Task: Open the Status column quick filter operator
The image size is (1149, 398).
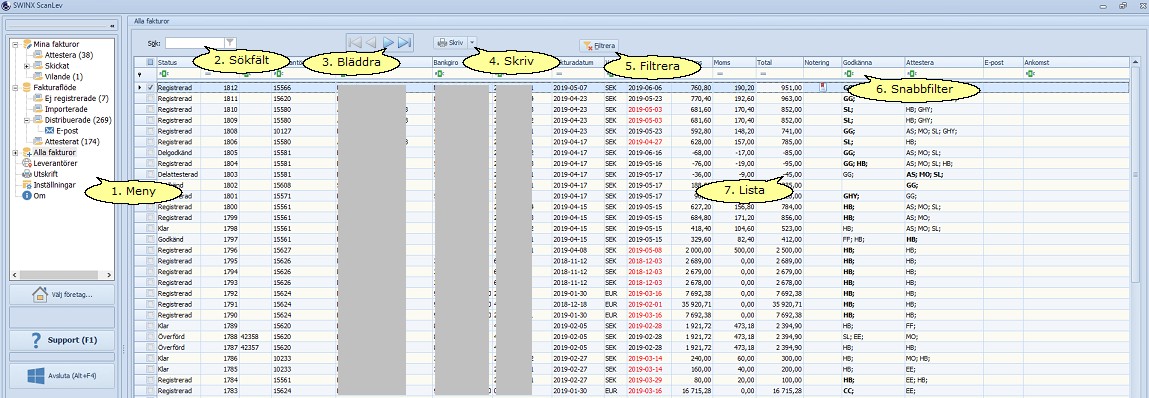Action: coord(163,74)
